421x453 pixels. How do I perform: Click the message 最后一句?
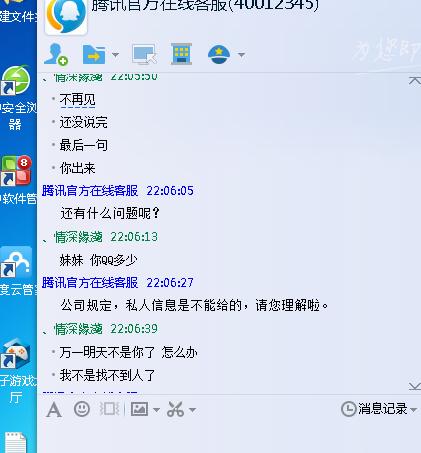pos(84,145)
